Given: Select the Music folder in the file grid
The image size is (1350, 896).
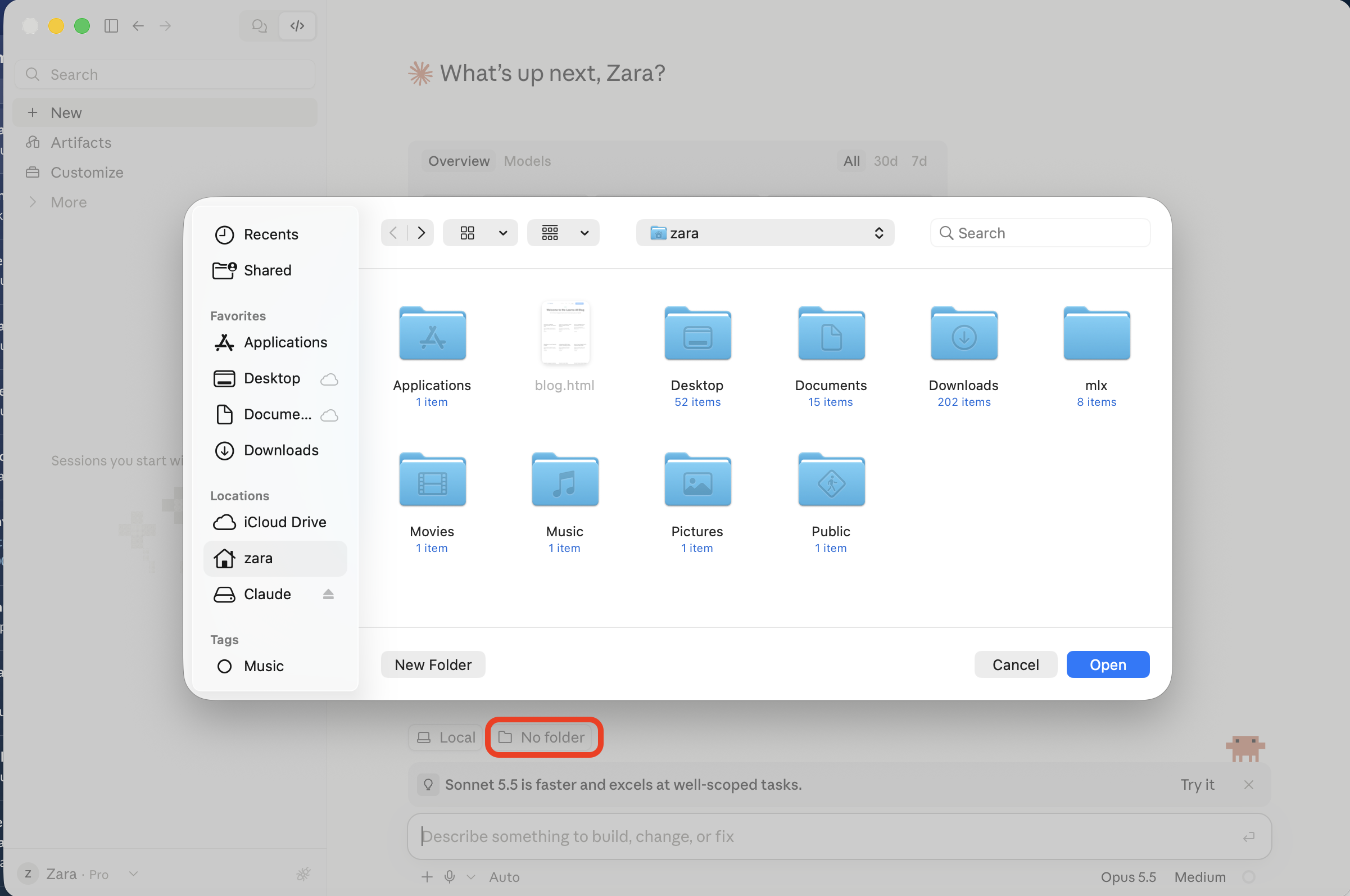Looking at the screenshot, I should (x=565, y=480).
